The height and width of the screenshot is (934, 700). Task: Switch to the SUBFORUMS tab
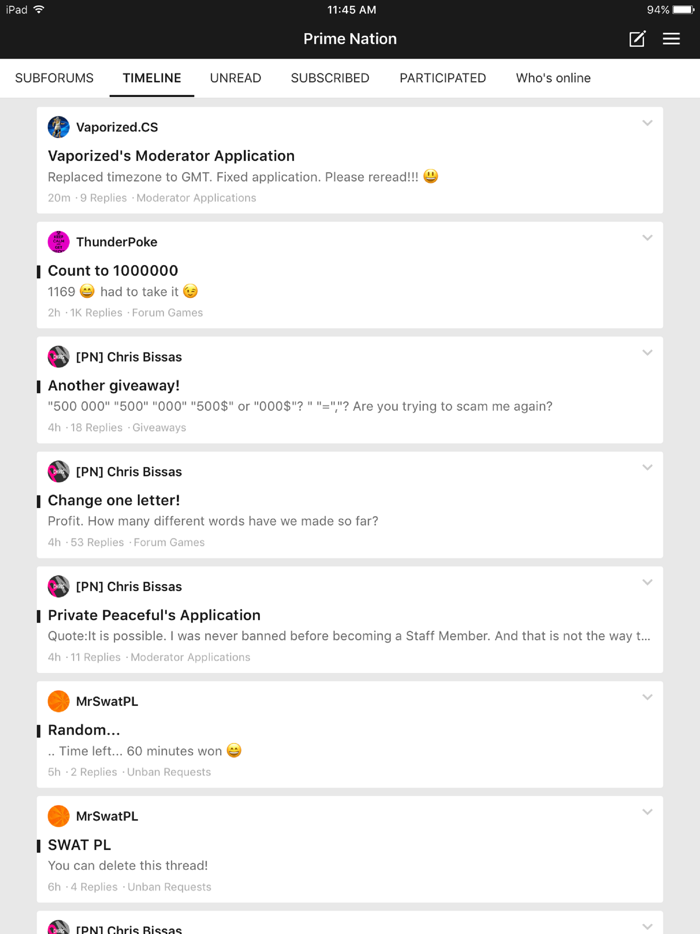(x=54, y=78)
